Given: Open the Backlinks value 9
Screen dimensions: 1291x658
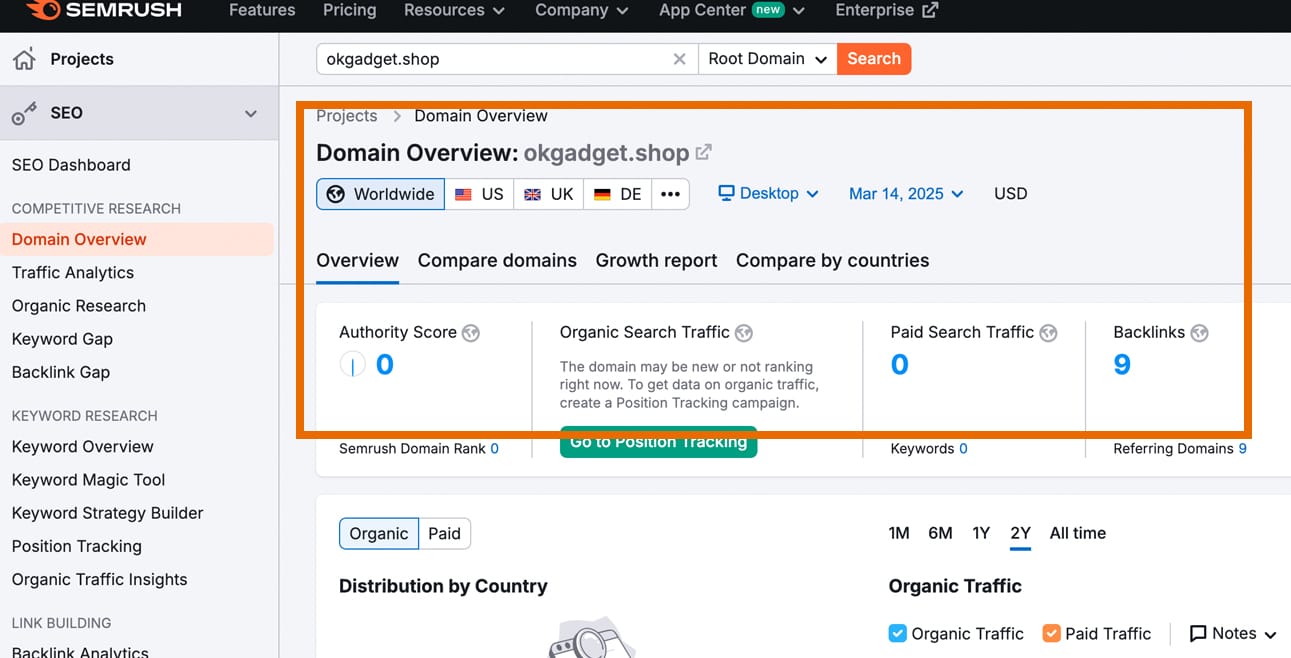Looking at the screenshot, I should (x=1122, y=365).
